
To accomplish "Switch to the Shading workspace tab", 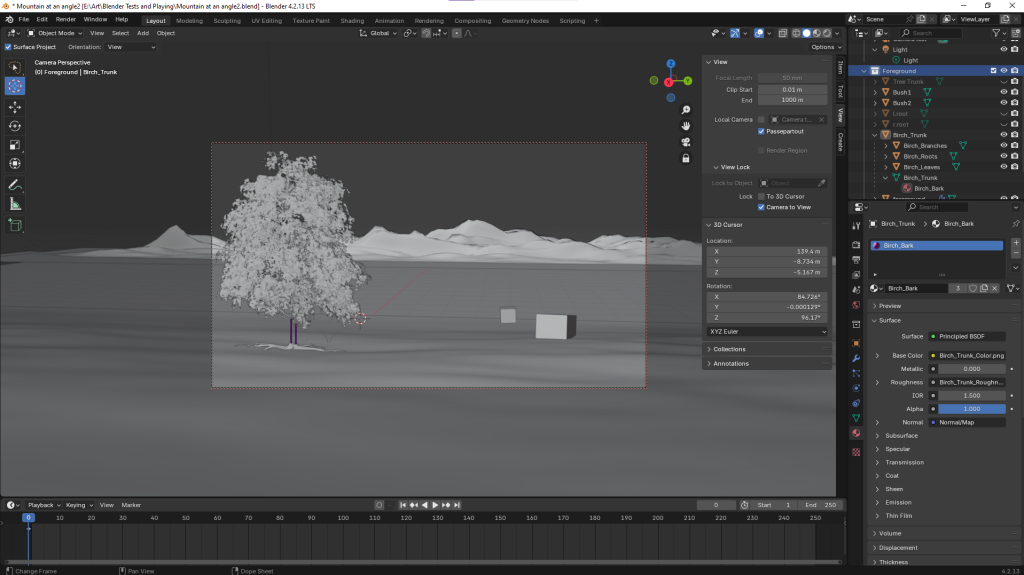I will click(352, 21).
